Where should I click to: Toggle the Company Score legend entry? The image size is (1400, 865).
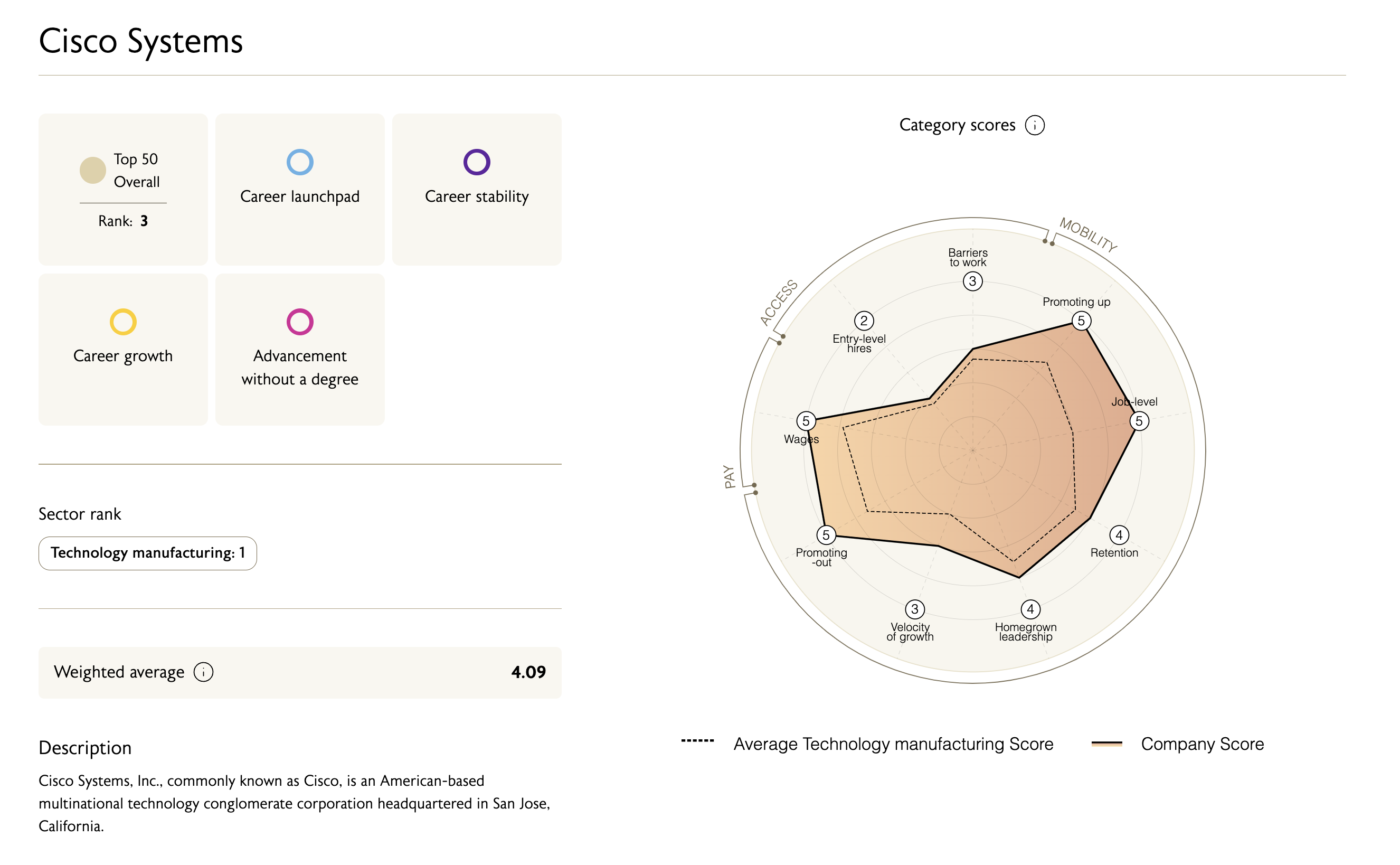[1177, 743]
